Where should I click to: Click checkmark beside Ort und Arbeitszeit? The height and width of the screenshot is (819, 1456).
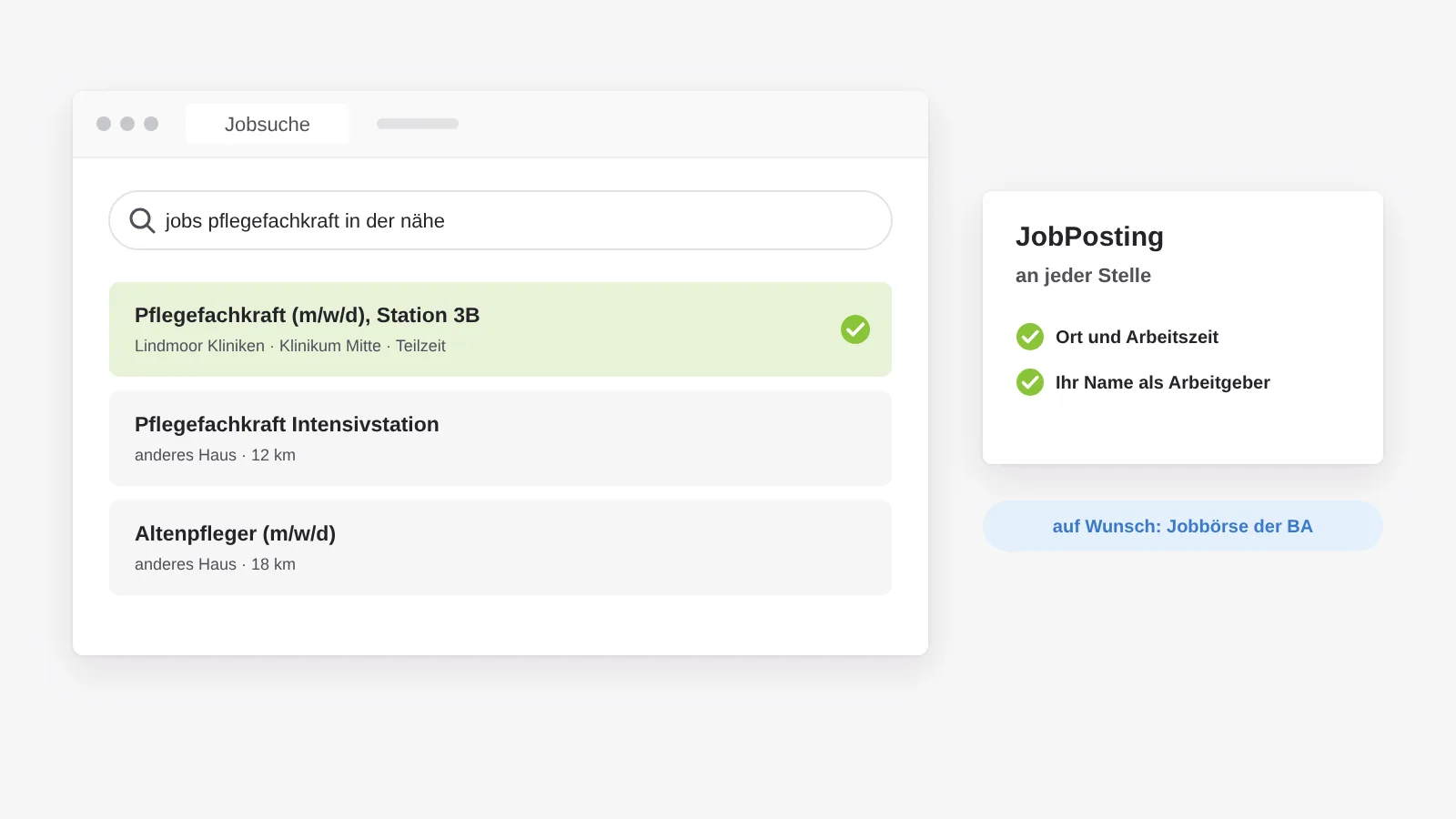[x=1030, y=337]
